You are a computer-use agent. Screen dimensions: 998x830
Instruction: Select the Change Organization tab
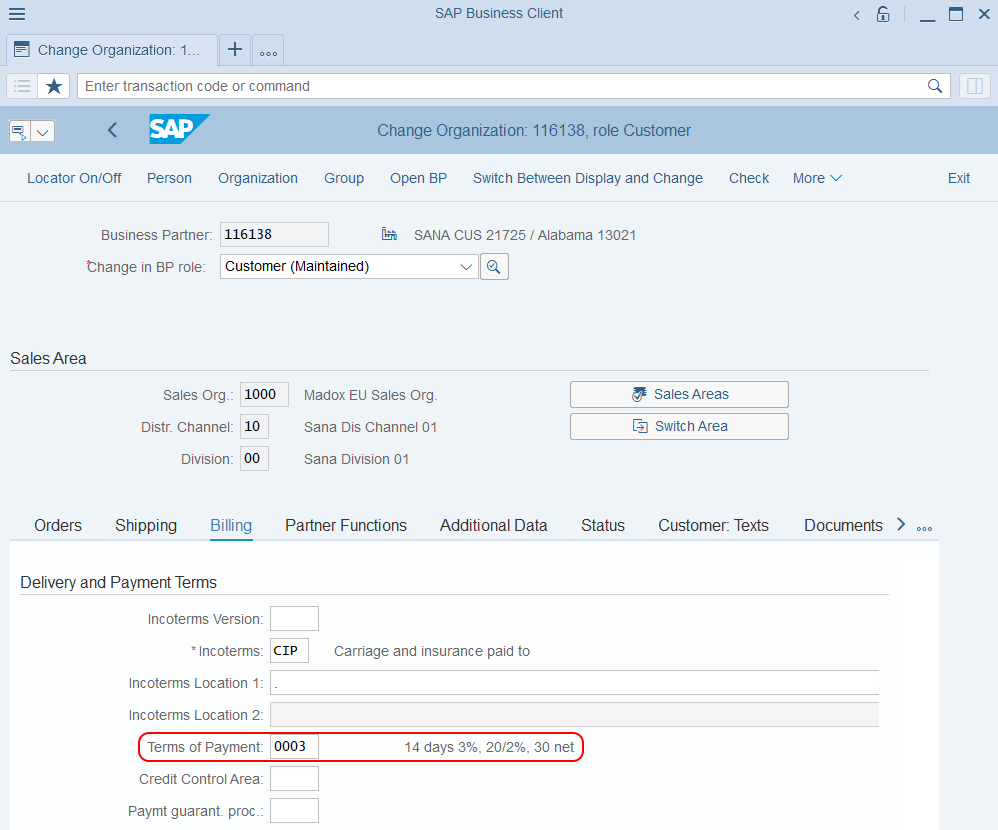pyautogui.click(x=112, y=50)
